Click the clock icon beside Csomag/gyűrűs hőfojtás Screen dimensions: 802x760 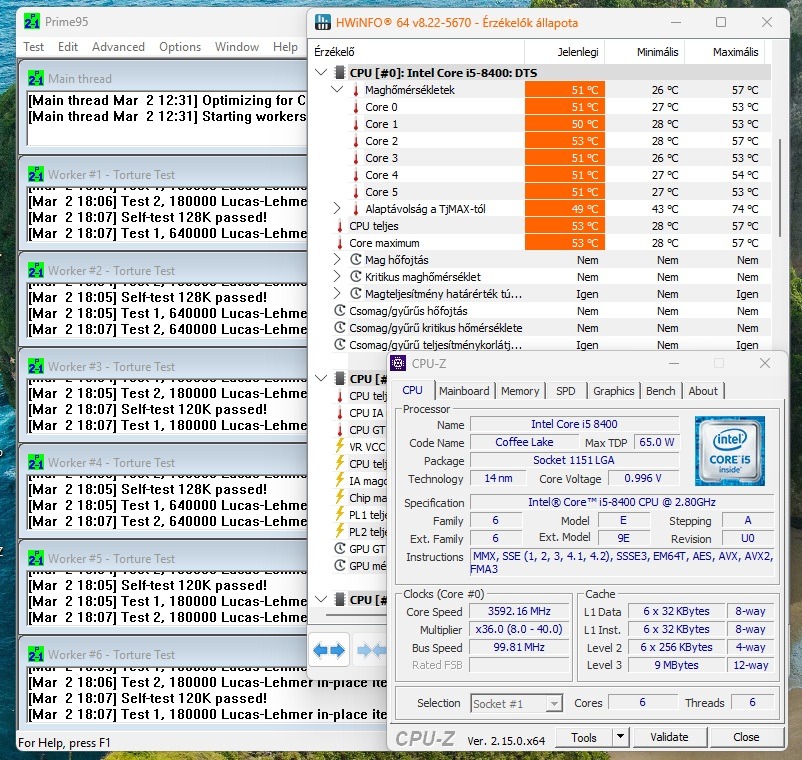coord(340,311)
